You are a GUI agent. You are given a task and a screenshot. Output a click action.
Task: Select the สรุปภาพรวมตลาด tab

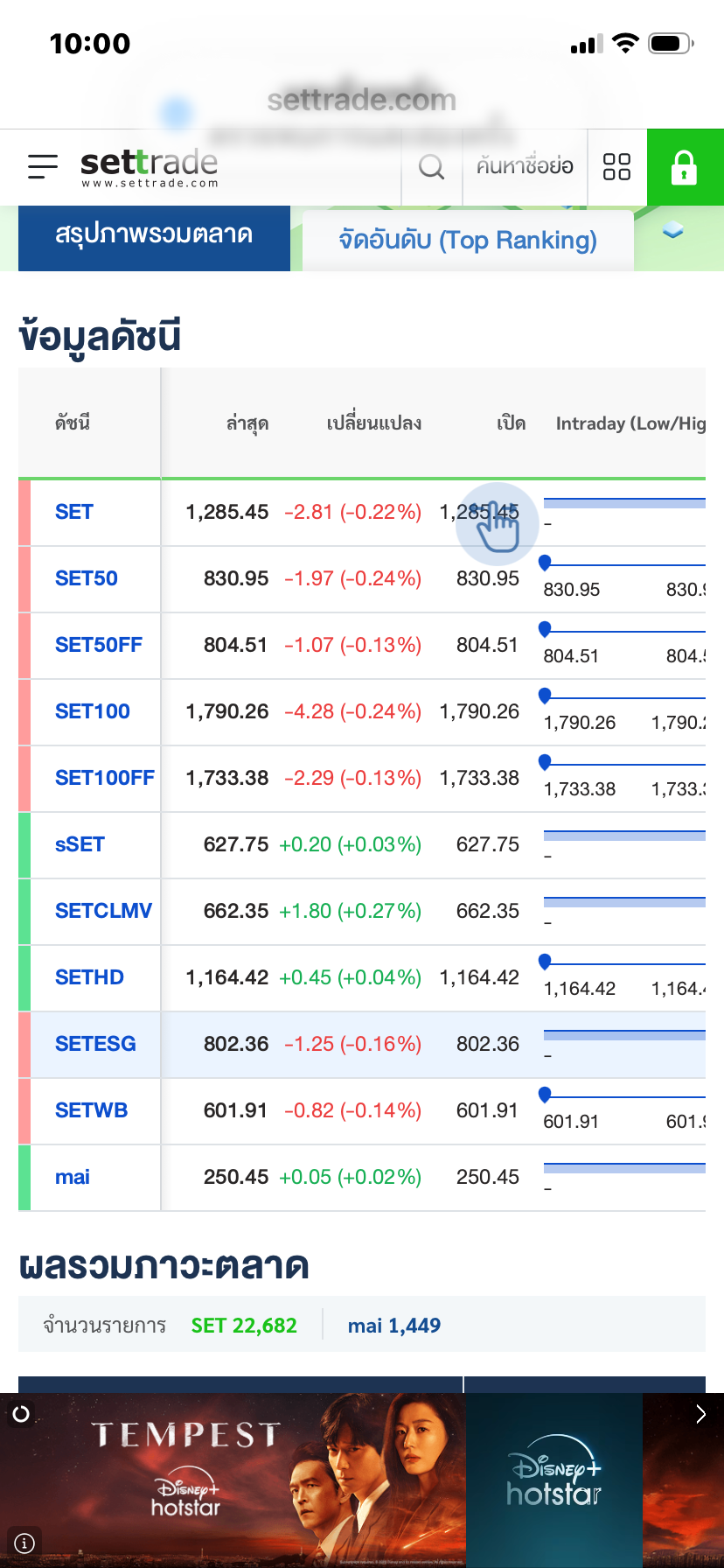154,236
